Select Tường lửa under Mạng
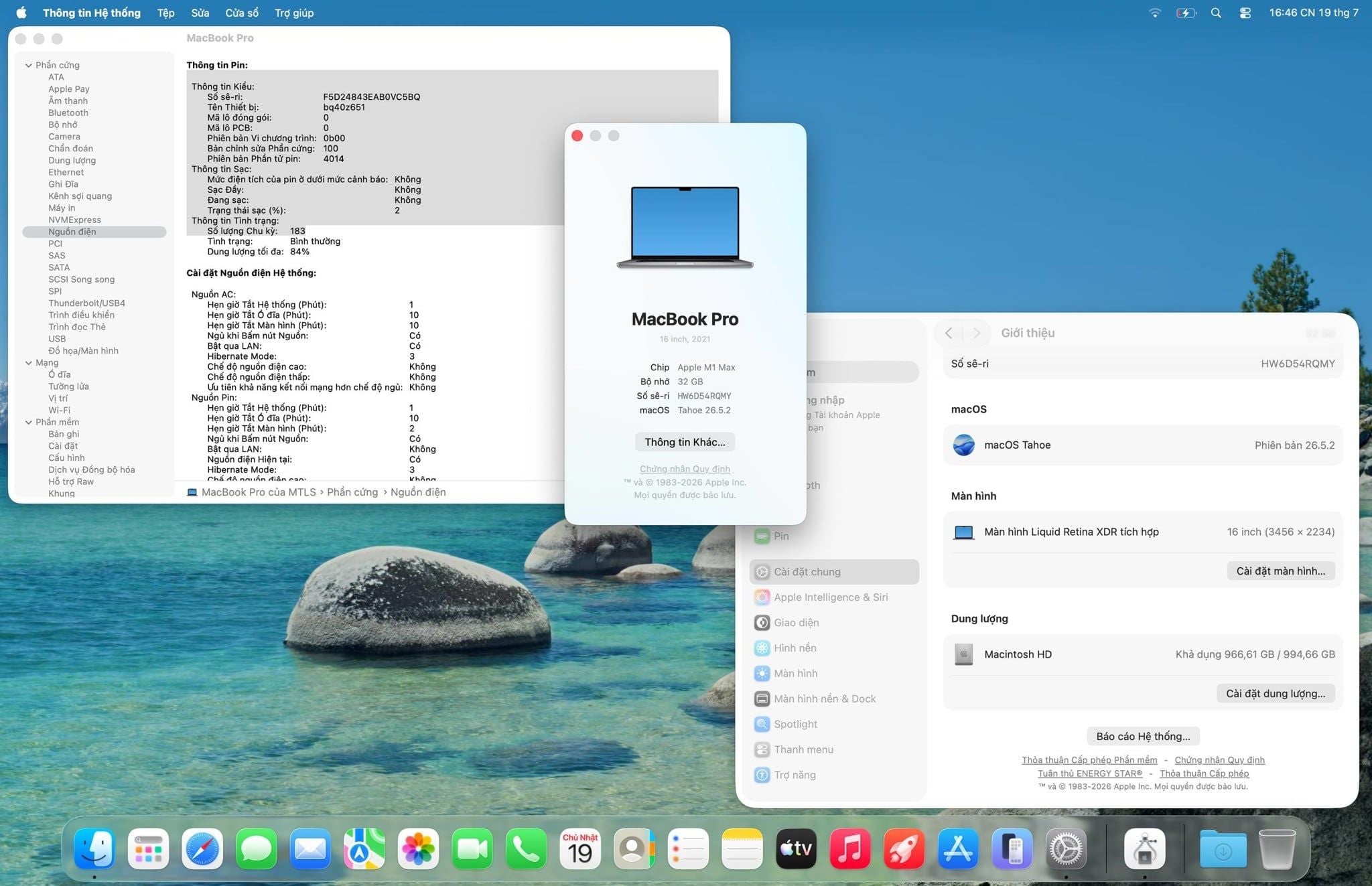 [x=94, y=386]
